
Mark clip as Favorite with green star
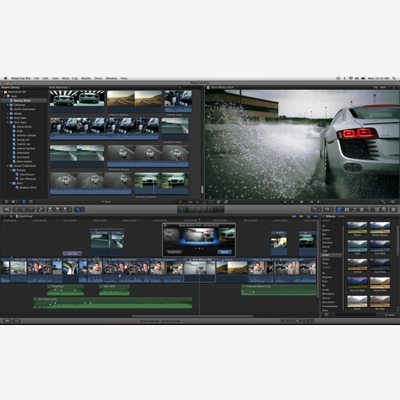pos(16,209)
